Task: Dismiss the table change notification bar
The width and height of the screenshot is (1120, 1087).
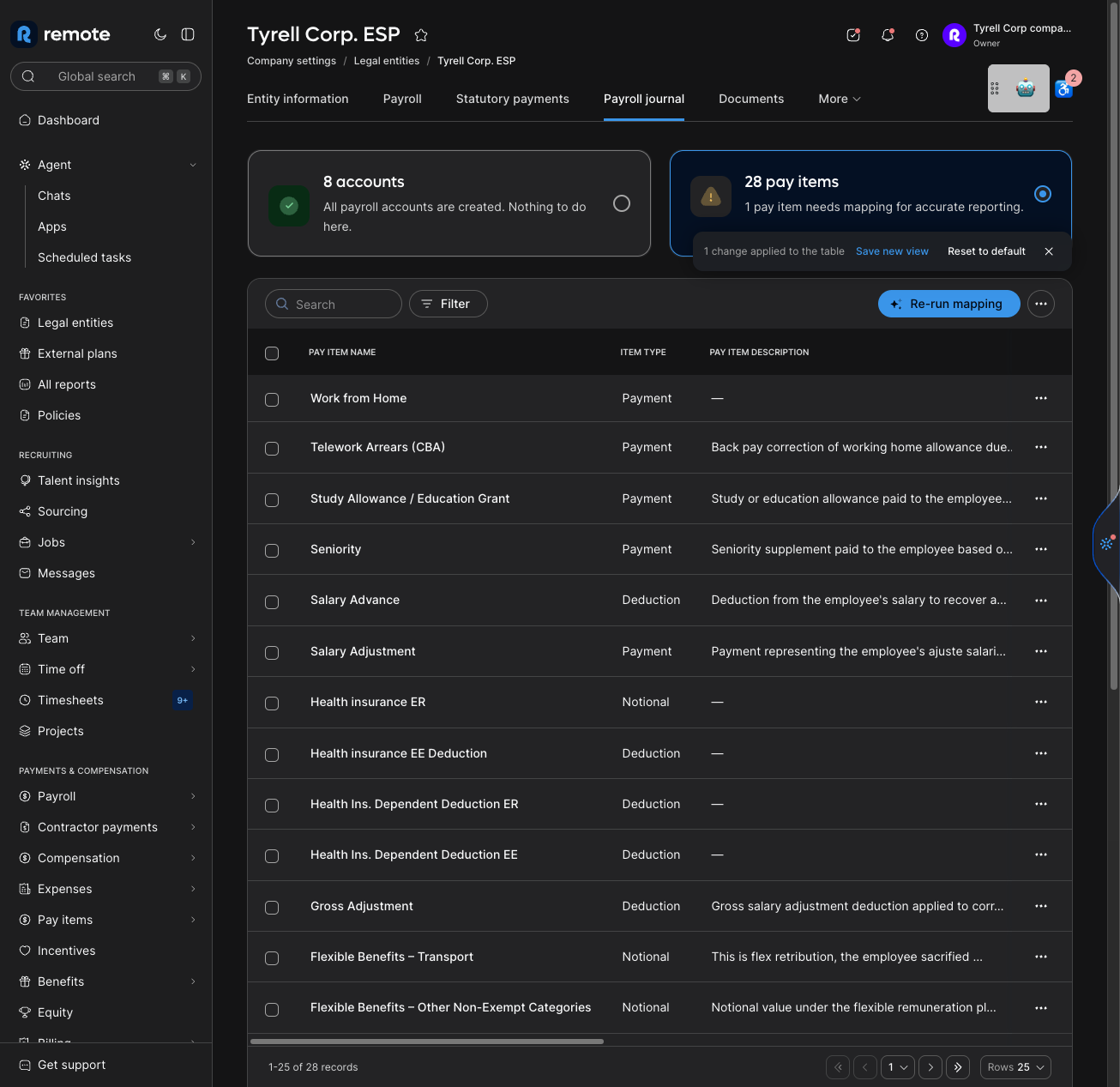Action: coord(1049,251)
